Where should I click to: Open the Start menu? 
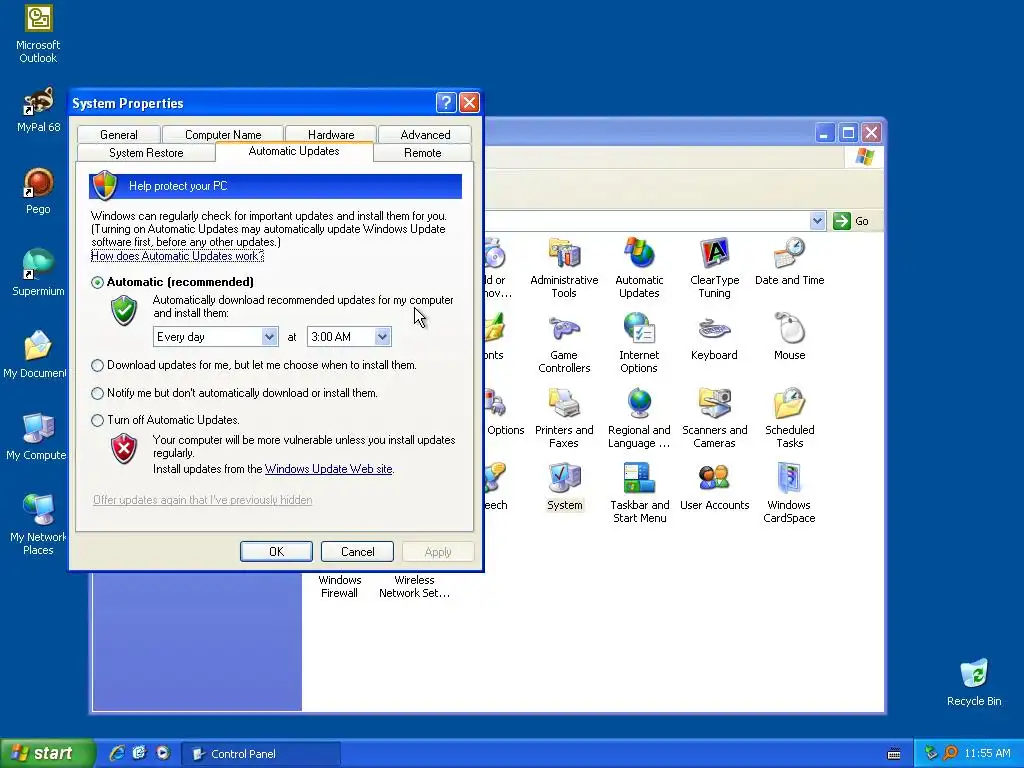point(47,754)
